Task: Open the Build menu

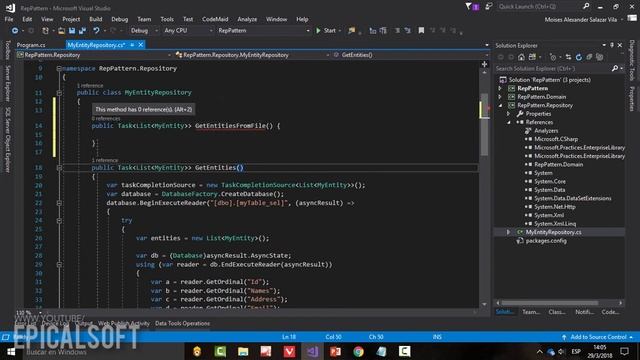Action: [x=96, y=19]
